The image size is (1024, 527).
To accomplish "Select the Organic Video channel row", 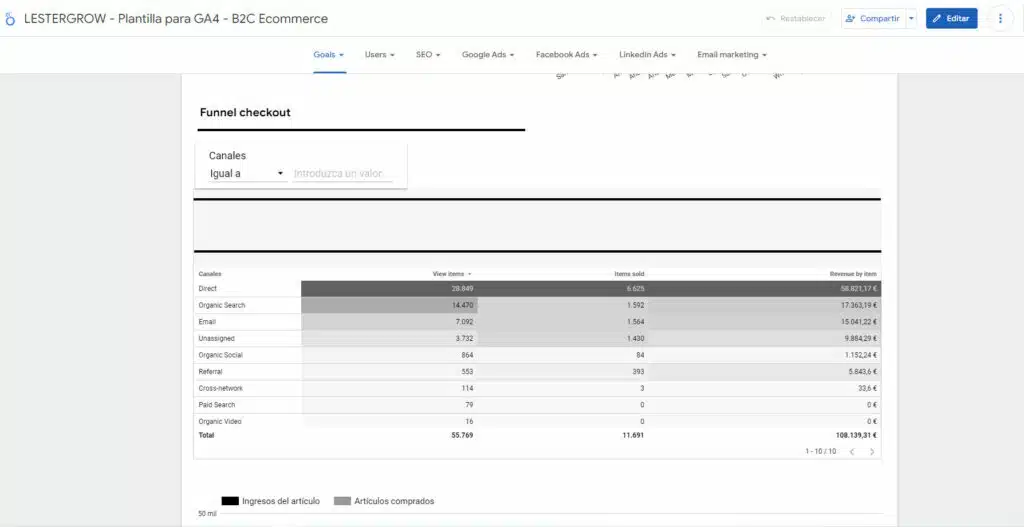I will coord(537,421).
